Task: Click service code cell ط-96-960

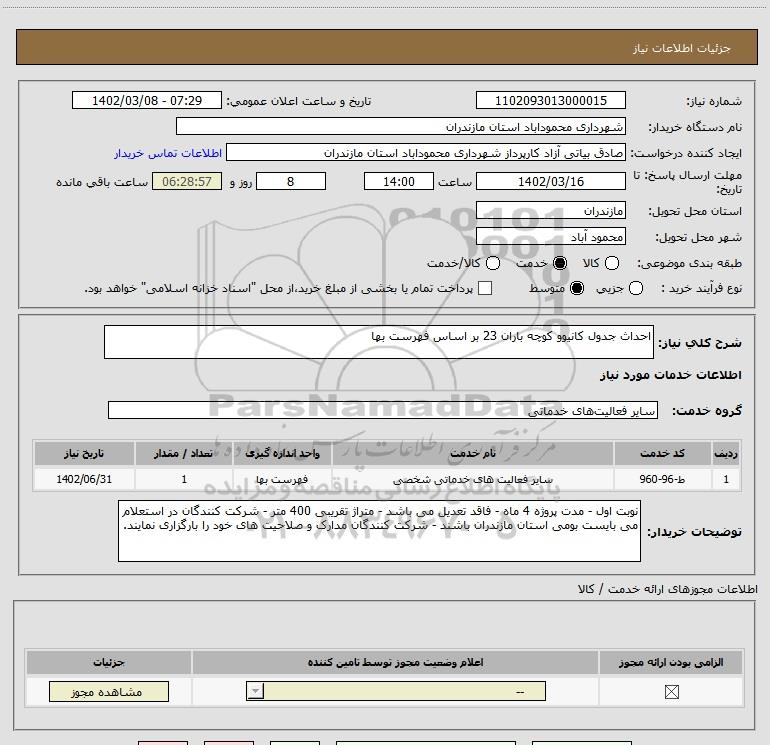Action: coord(662,479)
